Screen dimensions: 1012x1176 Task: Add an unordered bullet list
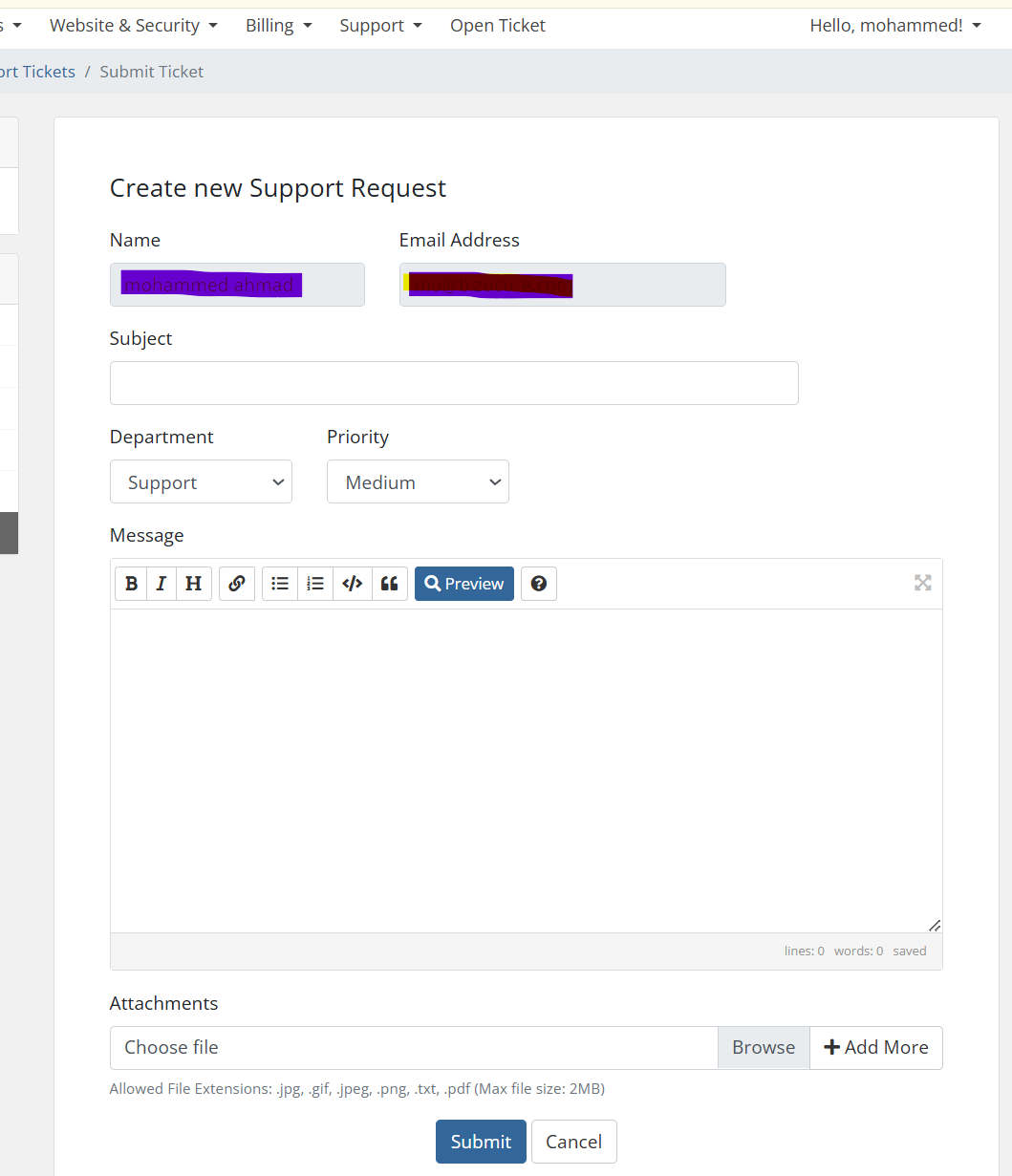tap(280, 584)
